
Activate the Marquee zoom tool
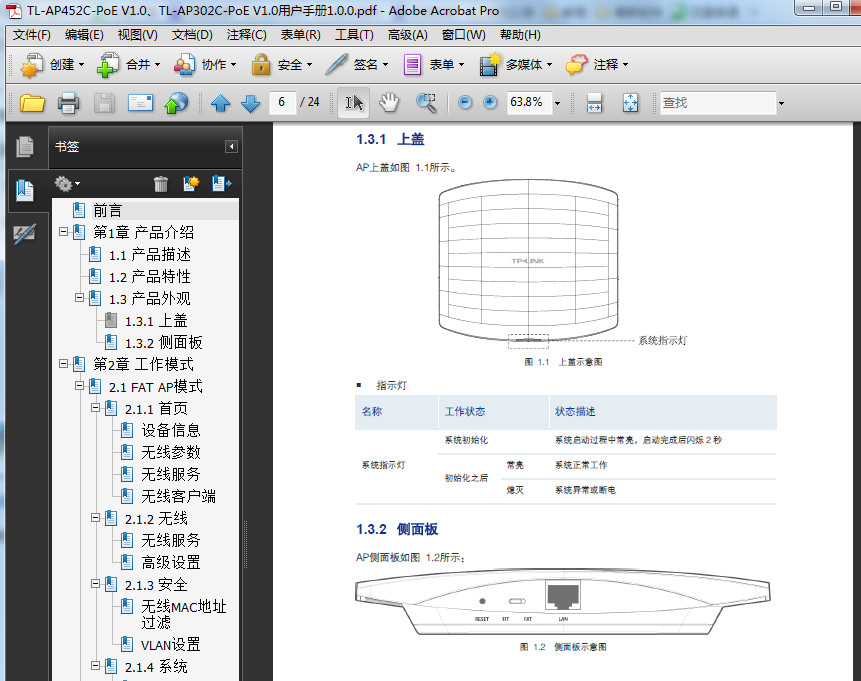pos(427,103)
